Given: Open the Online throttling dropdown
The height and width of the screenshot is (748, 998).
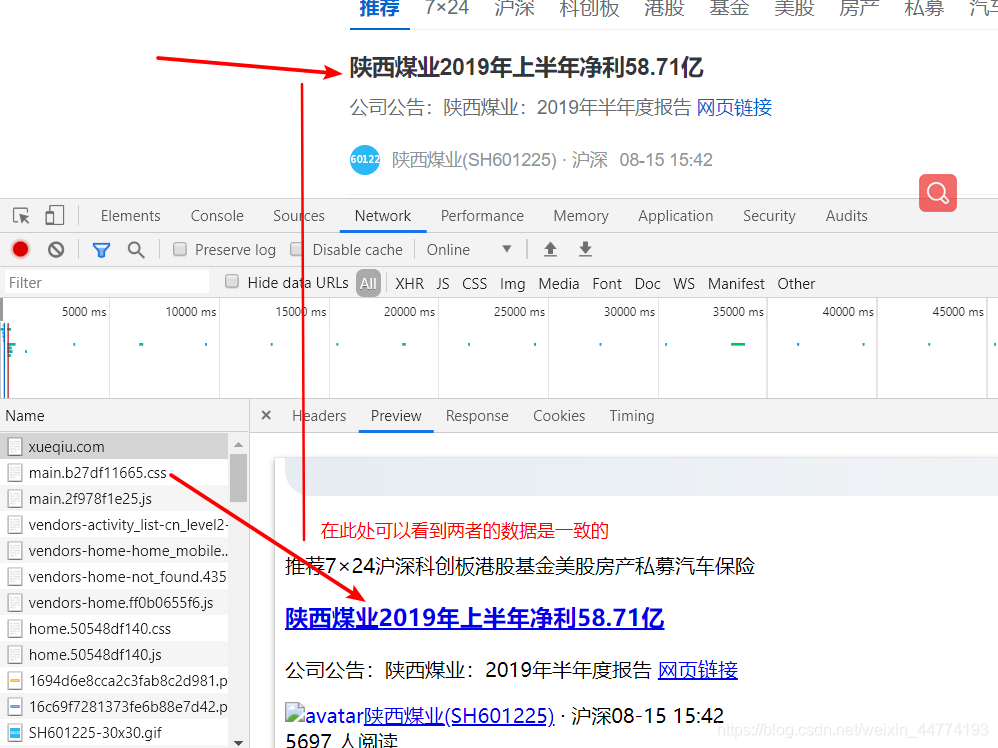Looking at the screenshot, I should pyautogui.click(x=469, y=250).
